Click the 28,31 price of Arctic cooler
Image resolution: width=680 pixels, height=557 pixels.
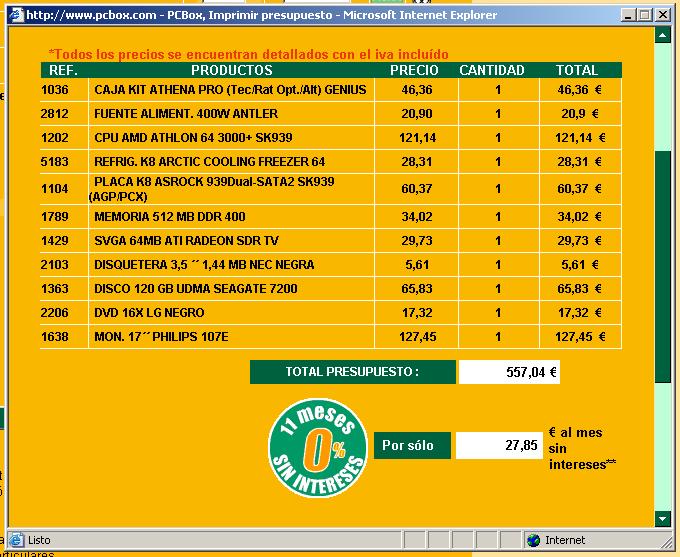(x=417, y=162)
